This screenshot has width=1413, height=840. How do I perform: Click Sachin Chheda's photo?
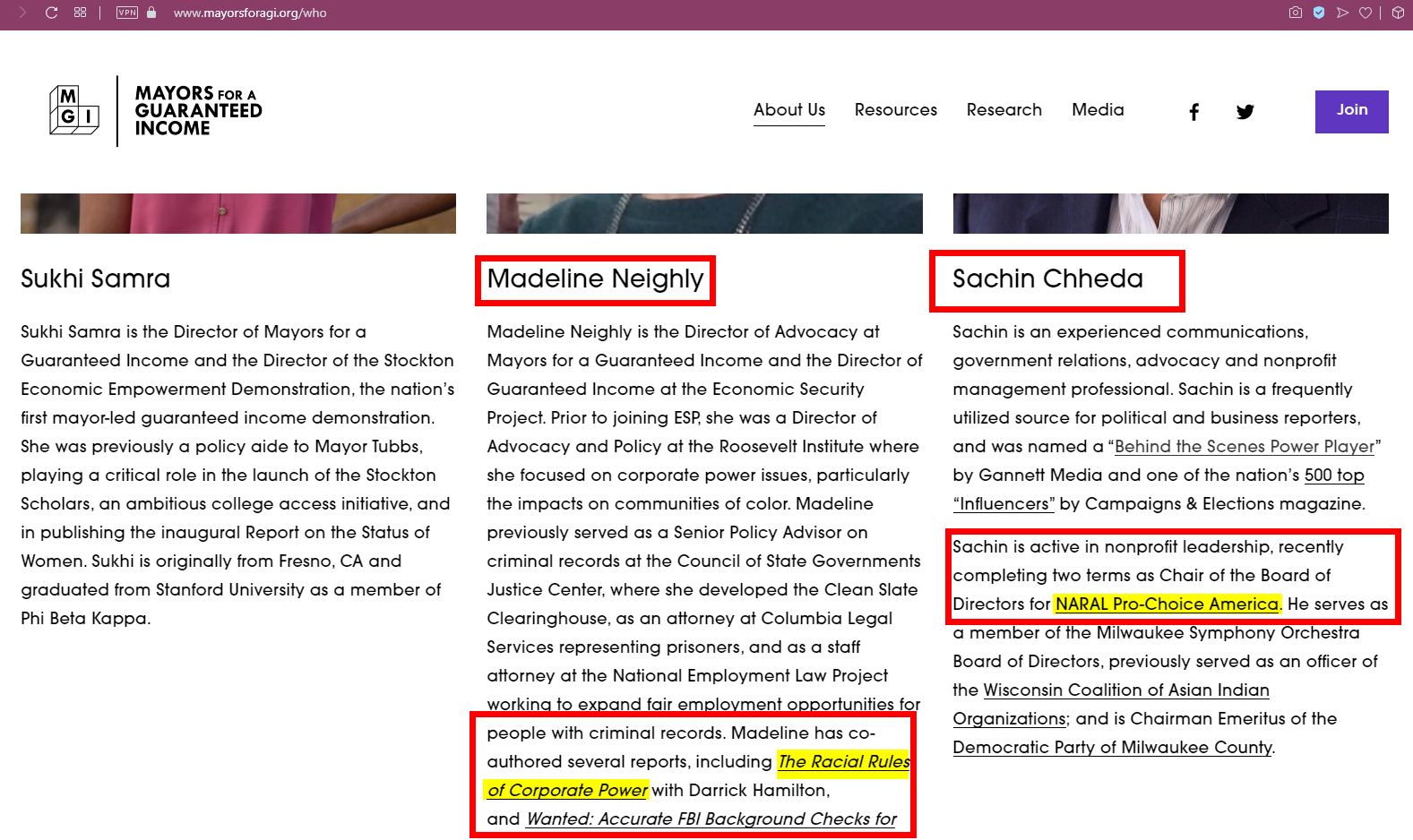point(1170,213)
